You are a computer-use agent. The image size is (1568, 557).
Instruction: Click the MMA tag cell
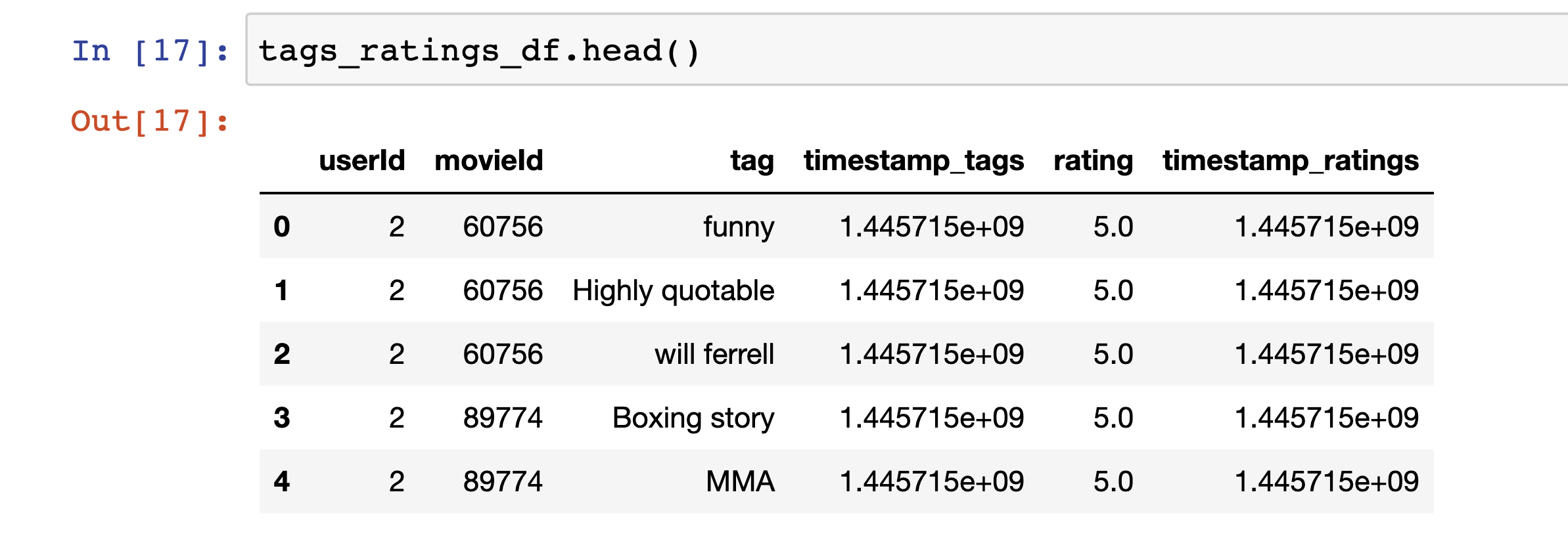click(x=741, y=481)
